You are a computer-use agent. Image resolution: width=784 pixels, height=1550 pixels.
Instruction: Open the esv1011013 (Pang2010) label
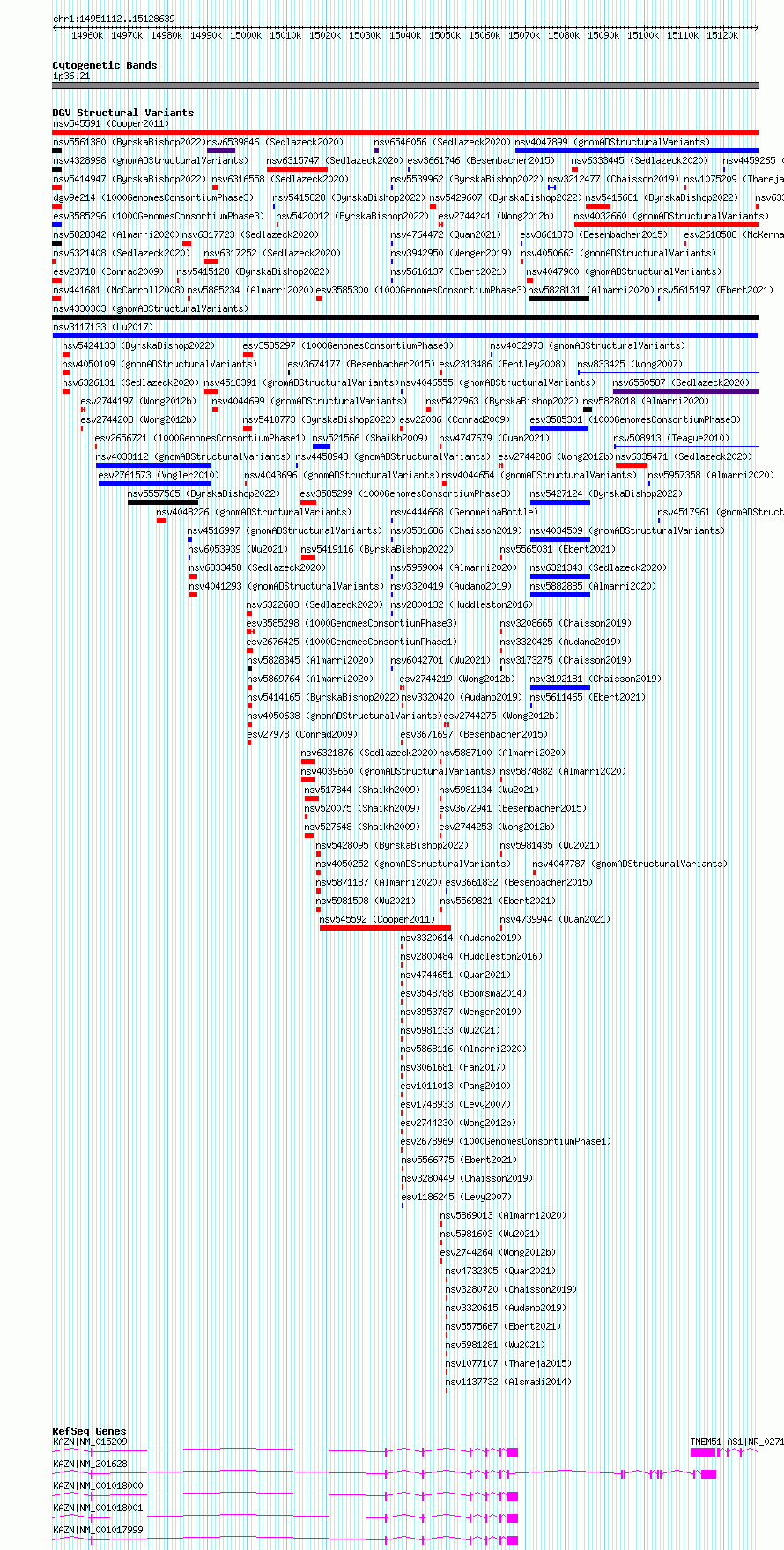pyautogui.click(x=455, y=1086)
